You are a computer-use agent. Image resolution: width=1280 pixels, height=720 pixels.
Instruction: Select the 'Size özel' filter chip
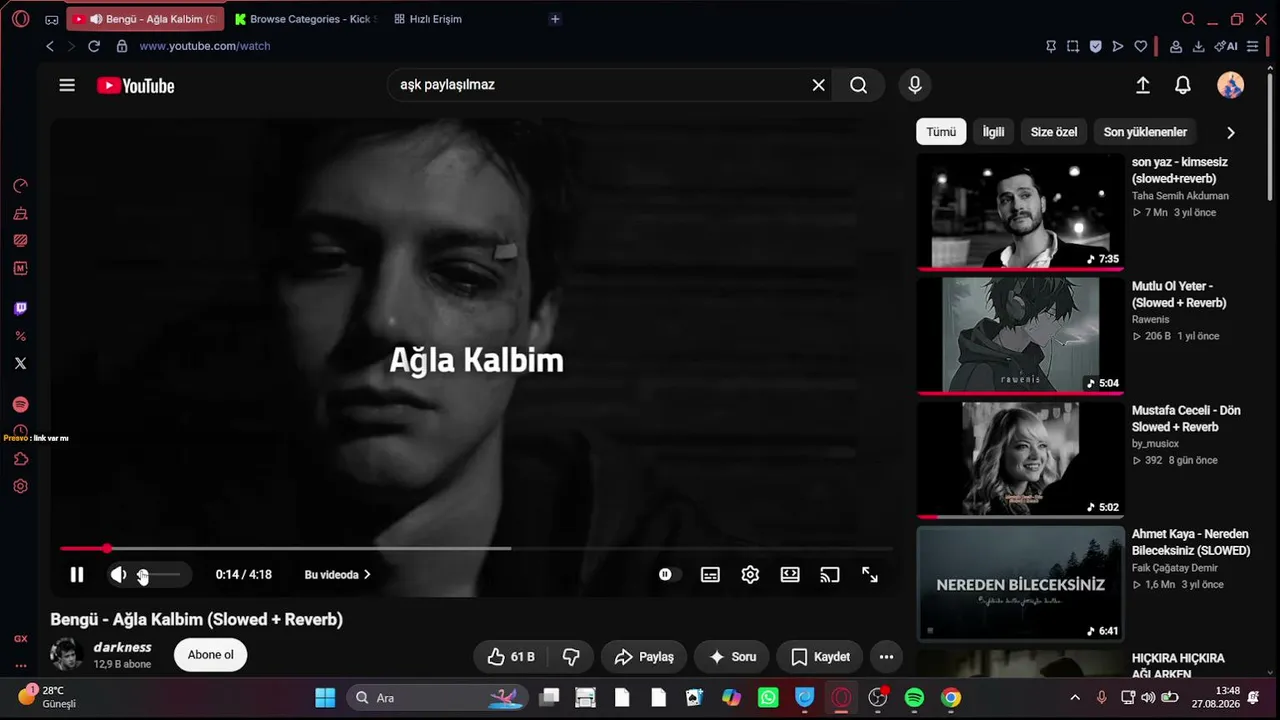tap(1054, 132)
